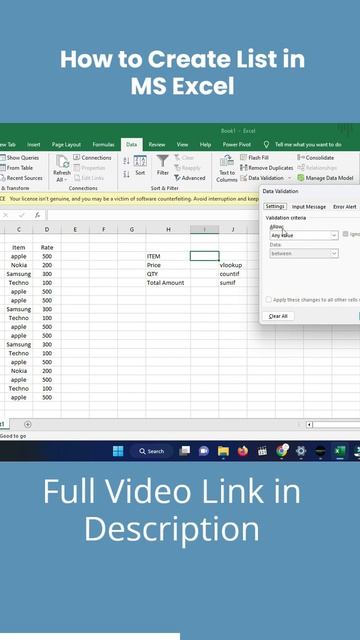Select the empty selected cell beside ITEM
Image resolution: width=360 pixels, height=640 pixels.
[x=204, y=256]
